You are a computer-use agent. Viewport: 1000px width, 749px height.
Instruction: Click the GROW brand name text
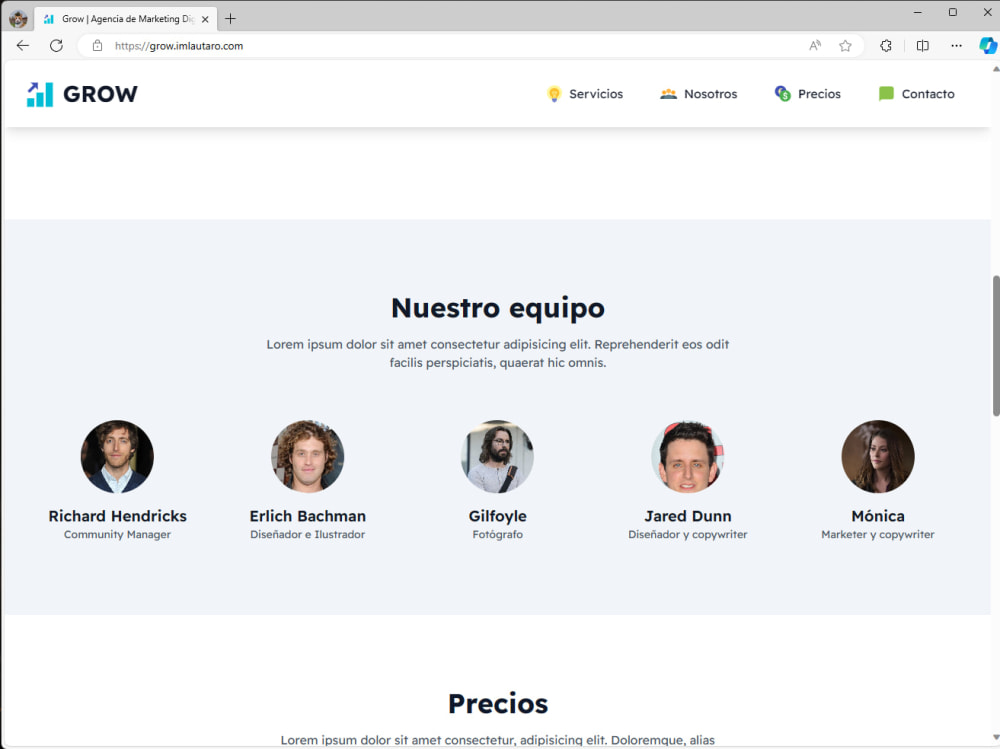click(x=100, y=94)
